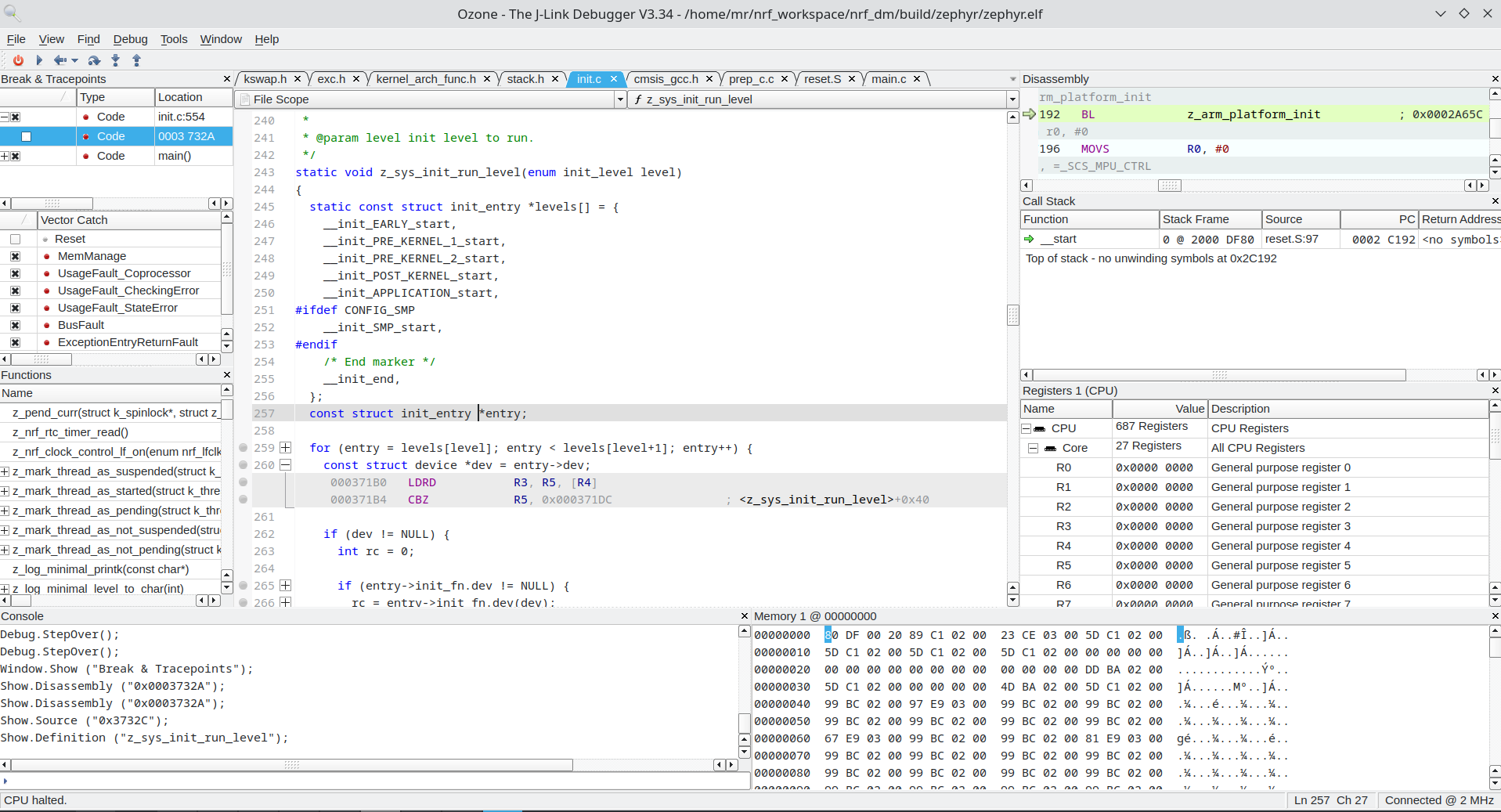Viewport: 1501px width, 812px height.
Task: Toggle the main() breakpoint checkbox
Action: coord(15,156)
